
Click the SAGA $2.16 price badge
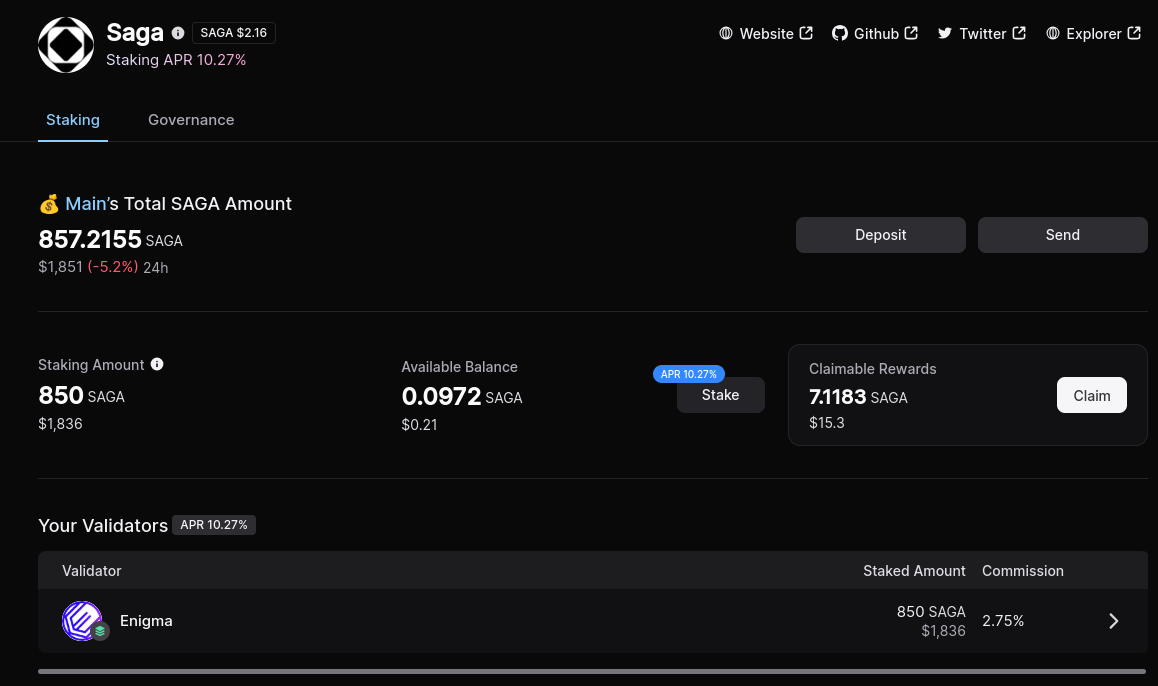(x=233, y=32)
